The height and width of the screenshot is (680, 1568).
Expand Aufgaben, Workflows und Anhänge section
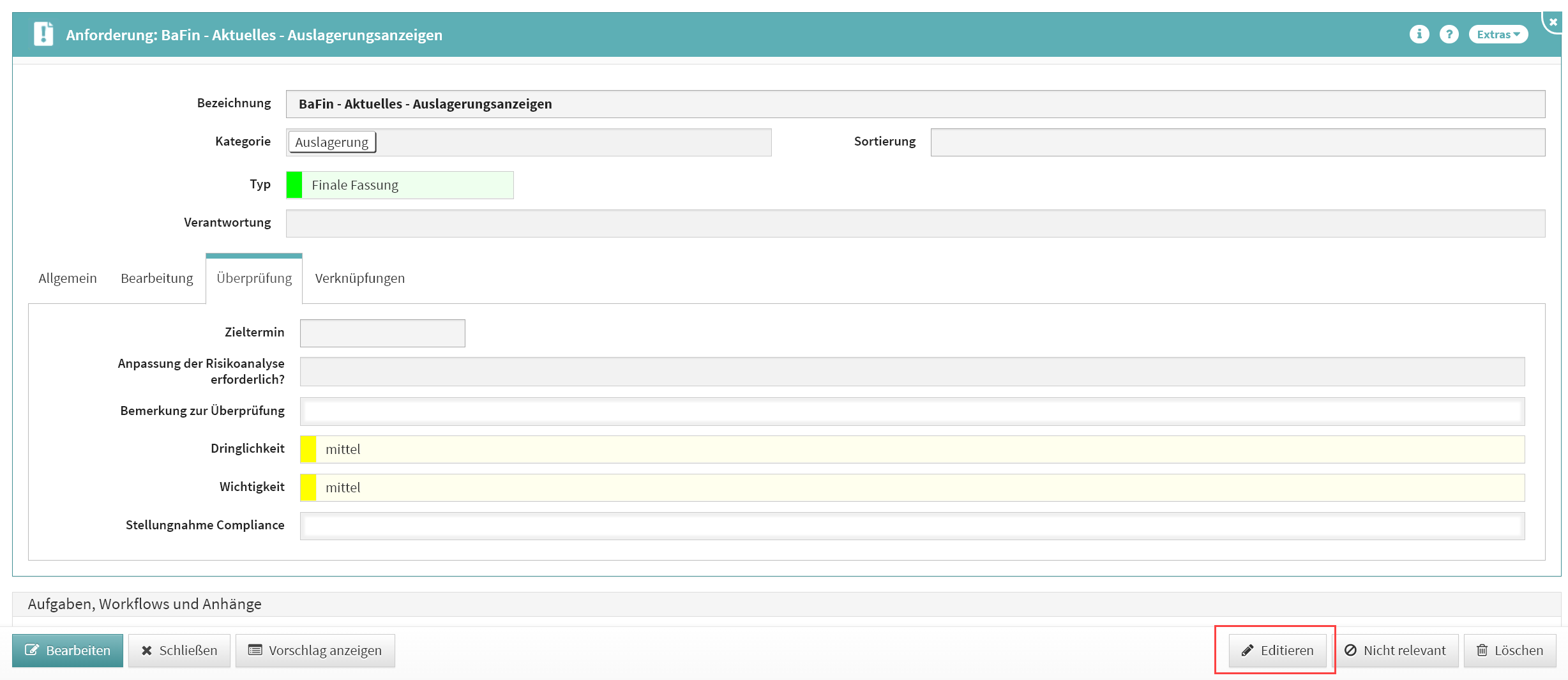(145, 604)
